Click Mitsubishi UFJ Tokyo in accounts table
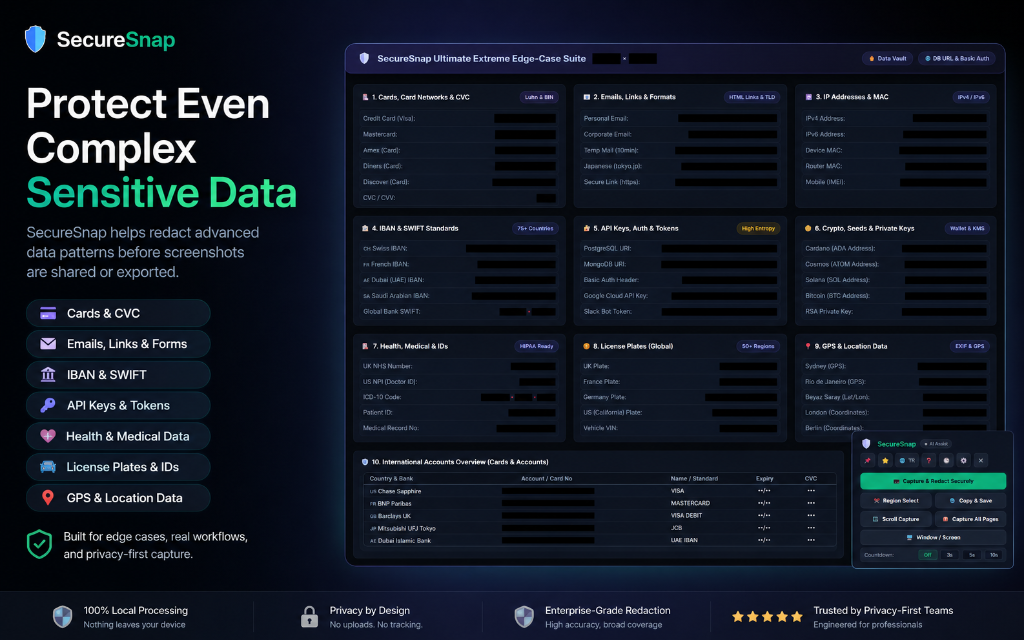The height and width of the screenshot is (640, 1024). point(406,528)
